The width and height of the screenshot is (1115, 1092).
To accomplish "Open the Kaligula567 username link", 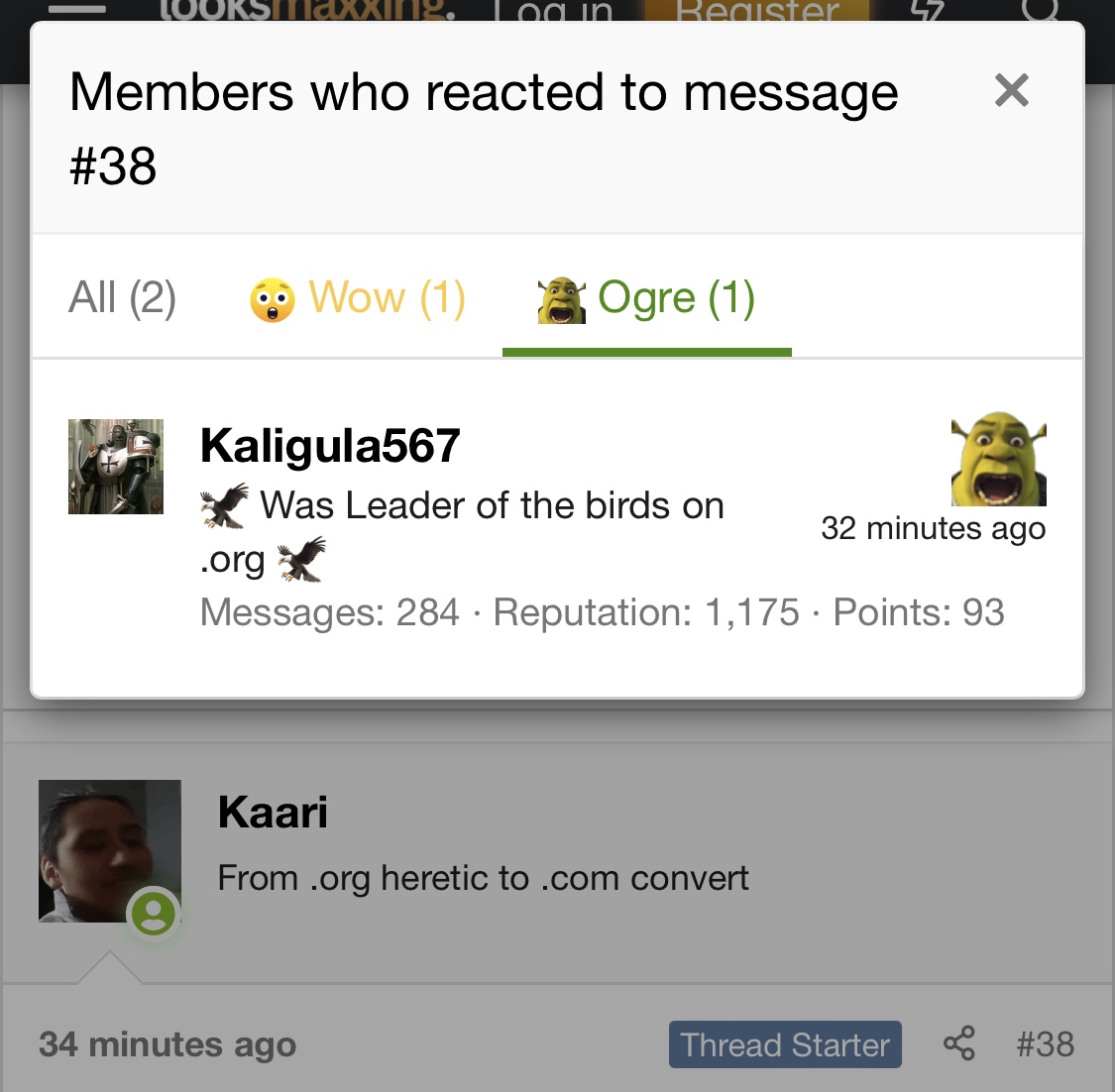I will (x=330, y=446).
